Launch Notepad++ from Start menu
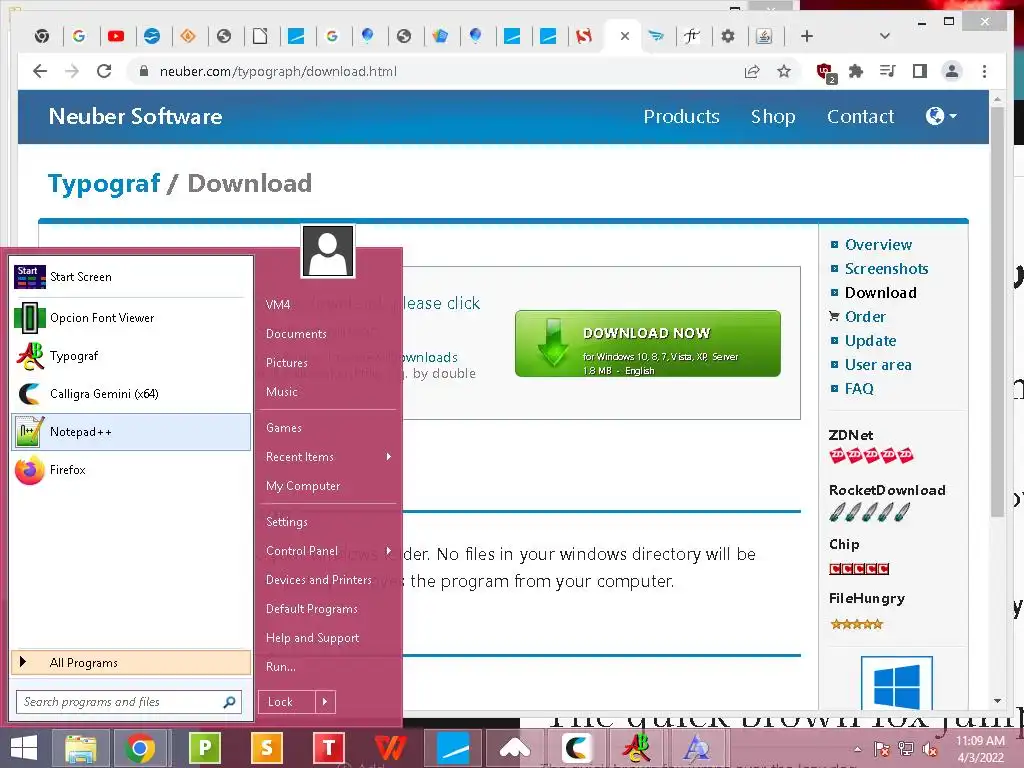 (131, 432)
